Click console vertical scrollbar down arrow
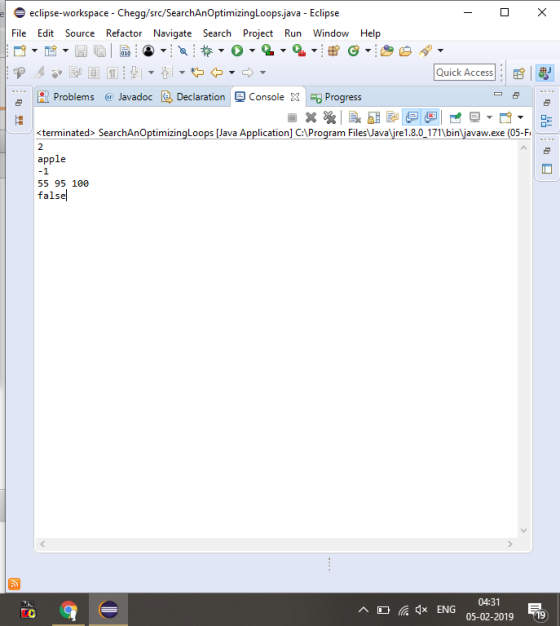 pyautogui.click(x=524, y=531)
